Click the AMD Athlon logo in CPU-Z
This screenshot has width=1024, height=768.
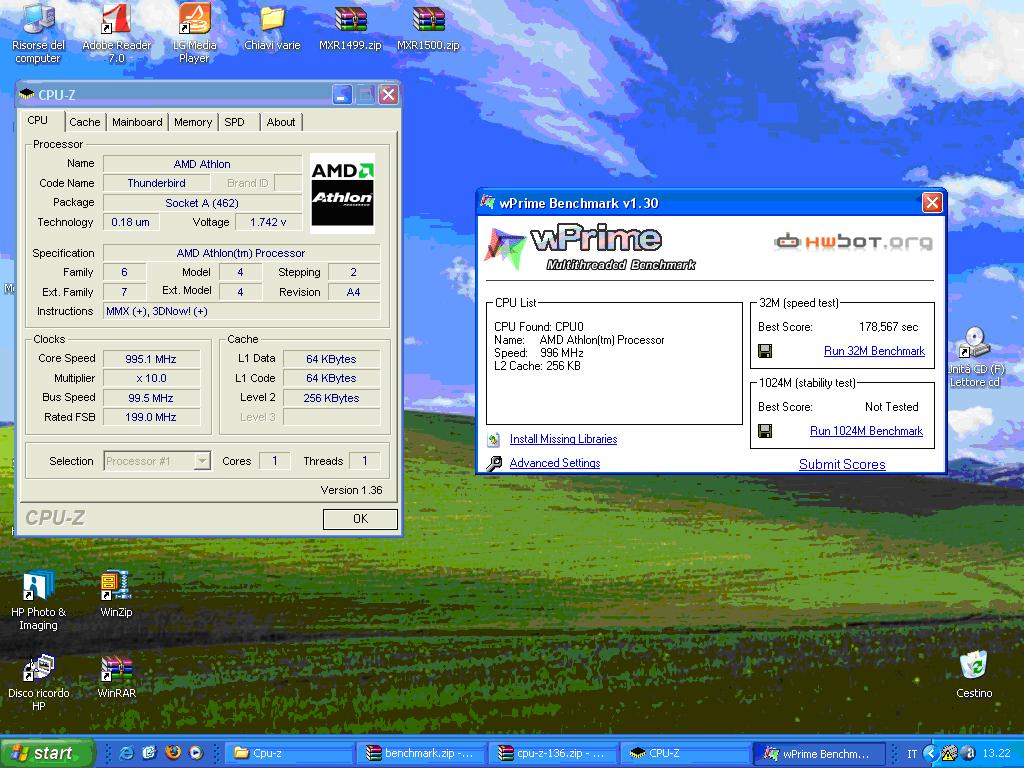(342, 193)
